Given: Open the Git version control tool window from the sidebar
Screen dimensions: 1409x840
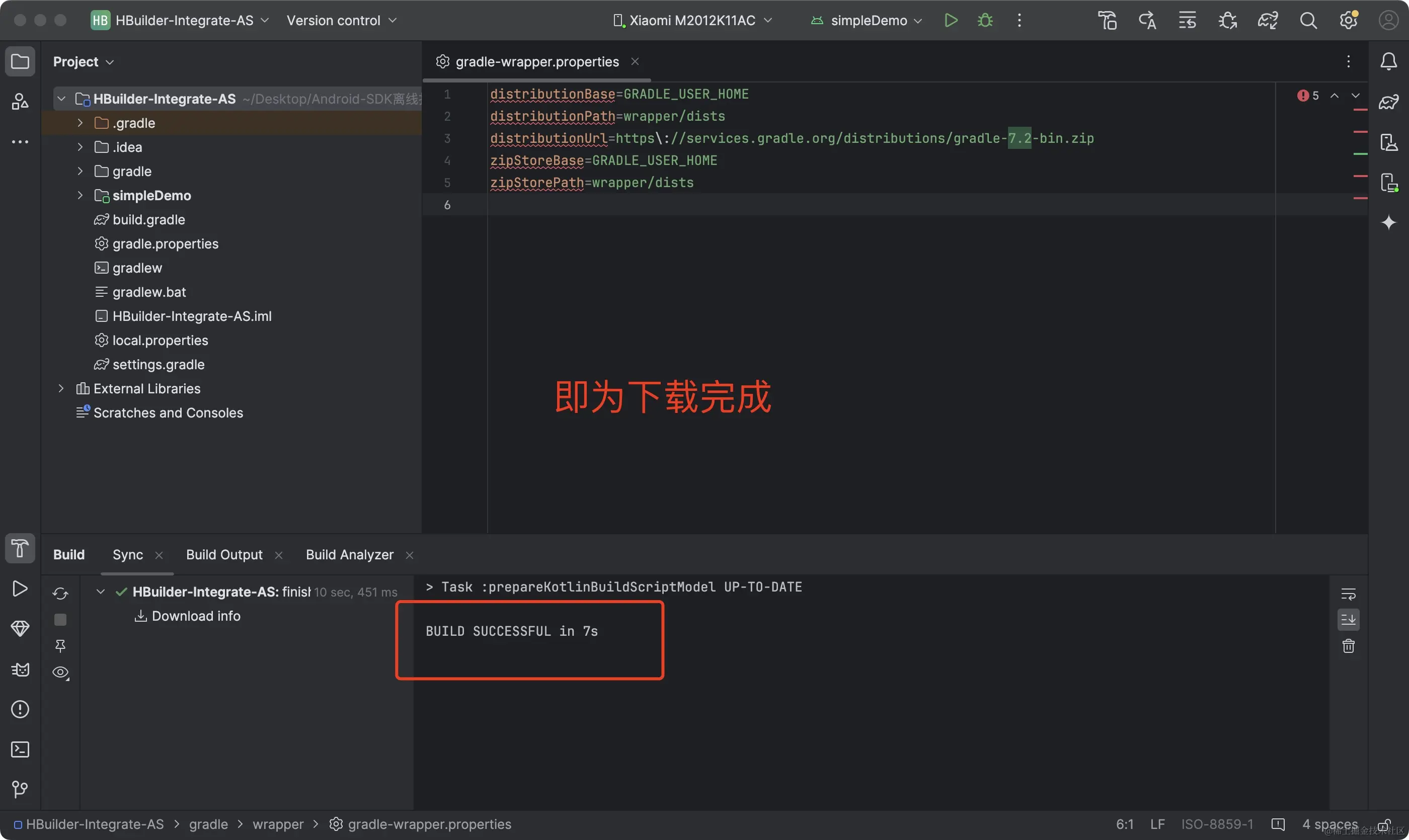Looking at the screenshot, I should [x=20, y=789].
